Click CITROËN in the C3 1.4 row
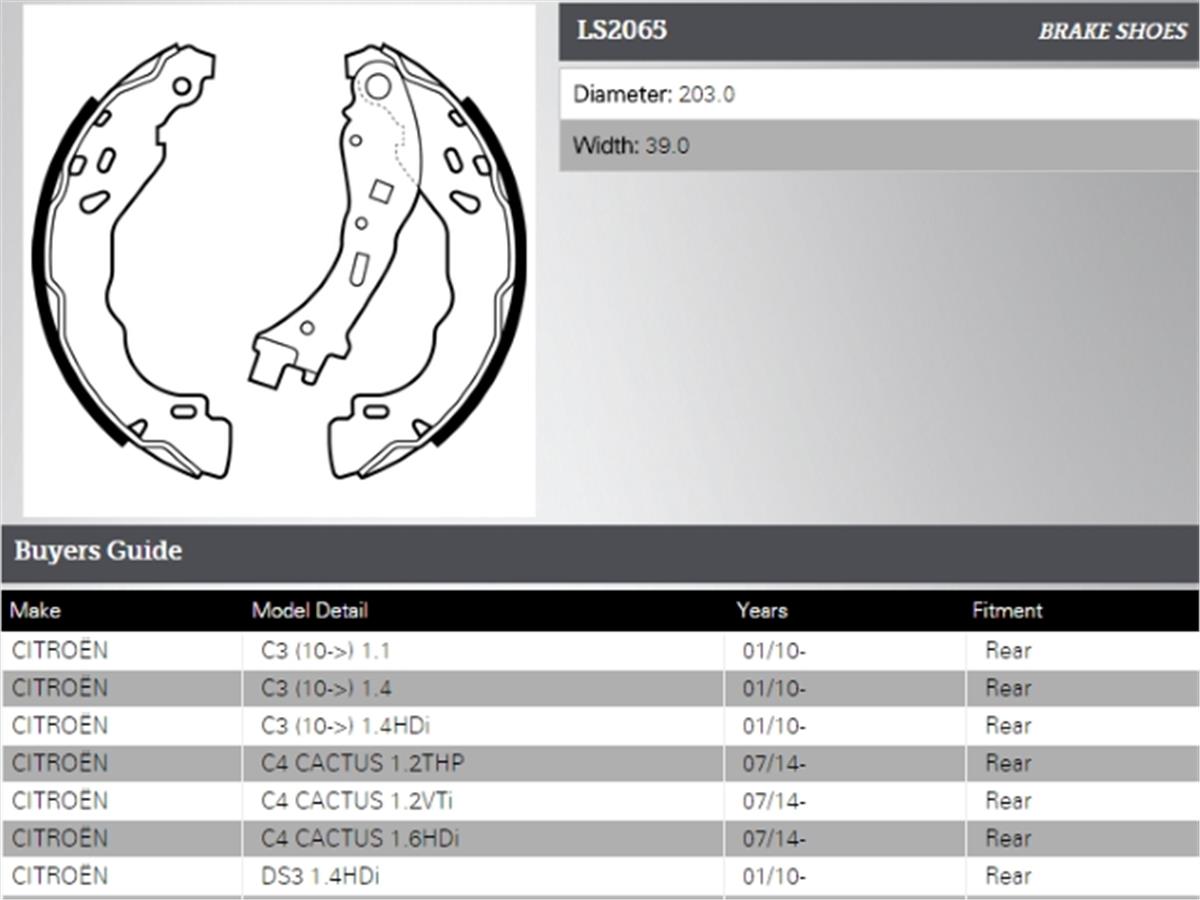The image size is (1200, 900). [60, 687]
